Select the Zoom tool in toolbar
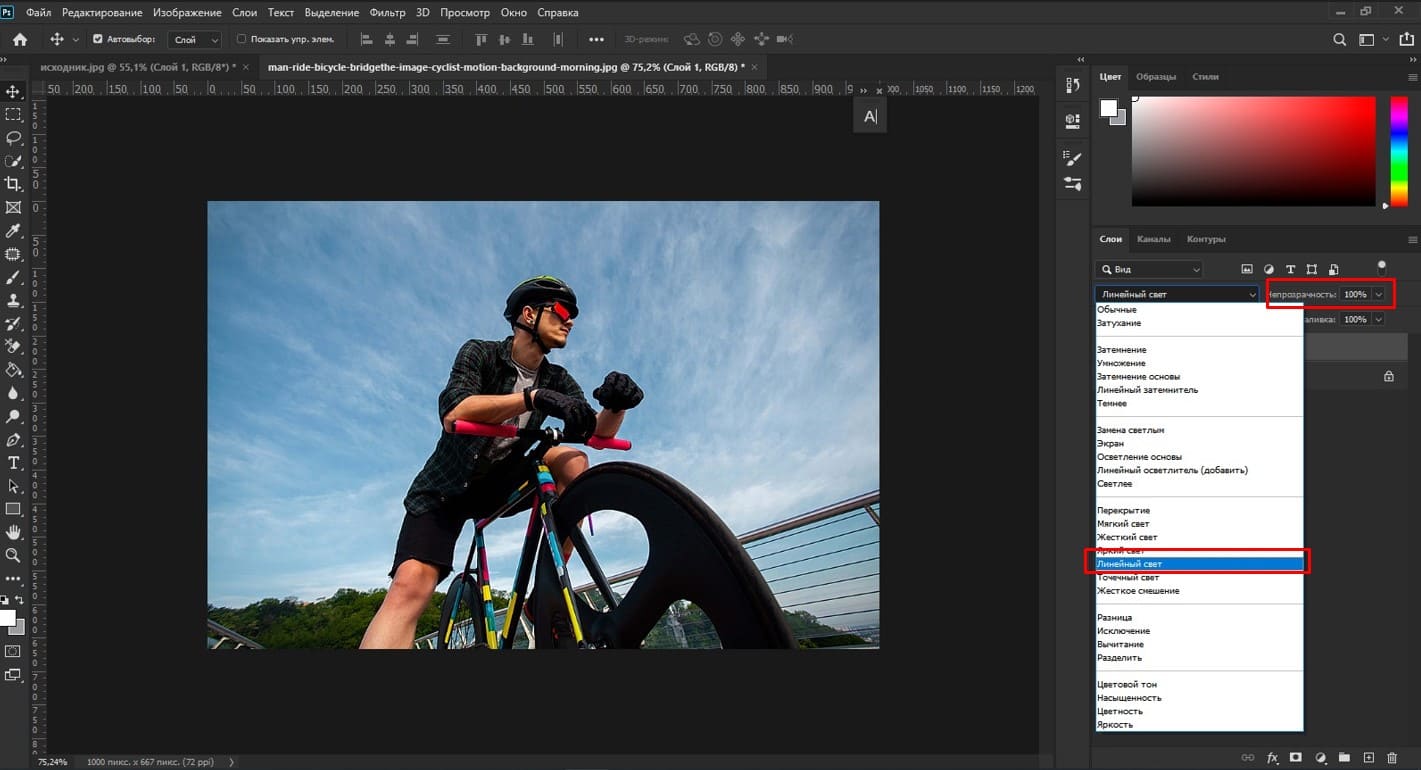 tap(14, 555)
